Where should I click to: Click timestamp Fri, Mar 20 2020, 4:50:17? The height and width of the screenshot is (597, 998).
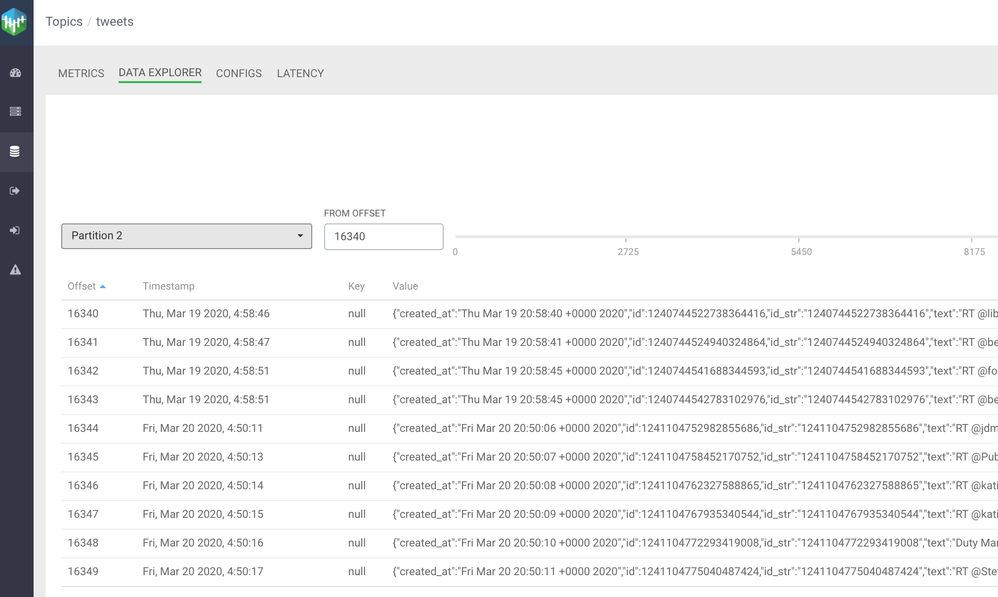[x=203, y=572]
